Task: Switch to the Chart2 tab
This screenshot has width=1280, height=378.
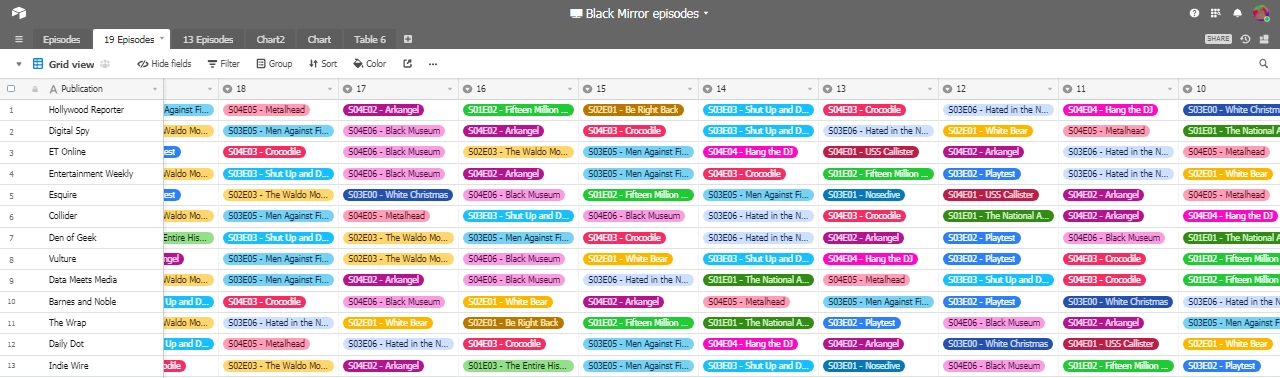Action: [269, 39]
